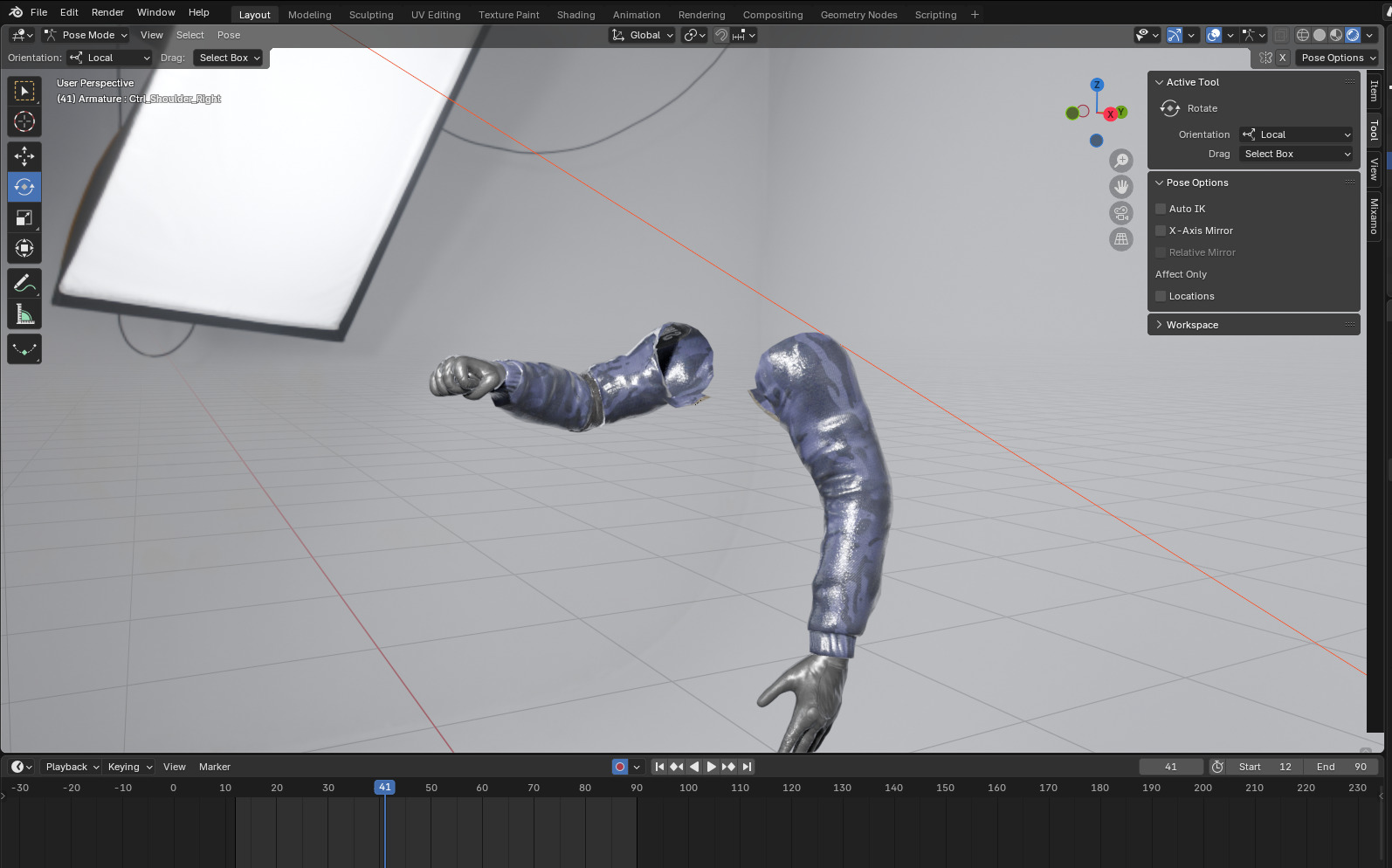The width and height of the screenshot is (1392, 868).
Task: Select the Select Box tool in toolbar
Action: pos(24,91)
